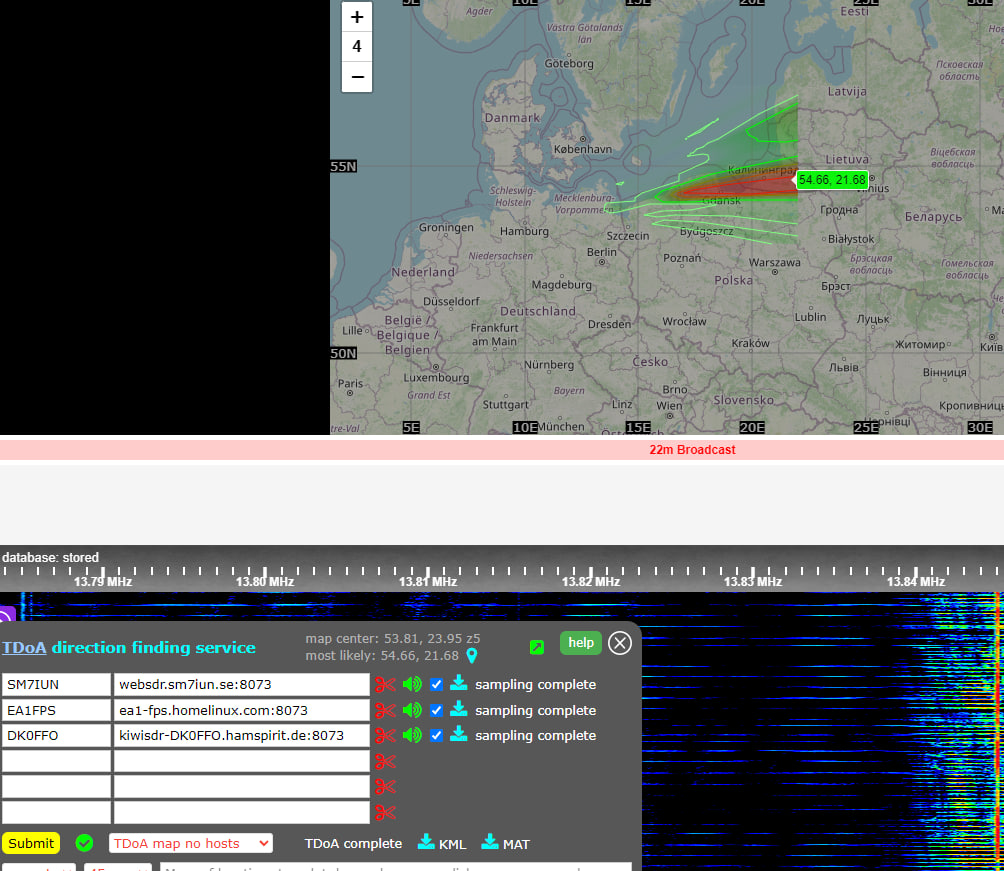Uncheck the SM7IUN host checkbox
This screenshot has height=871, width=1004.
click(436, 685)
